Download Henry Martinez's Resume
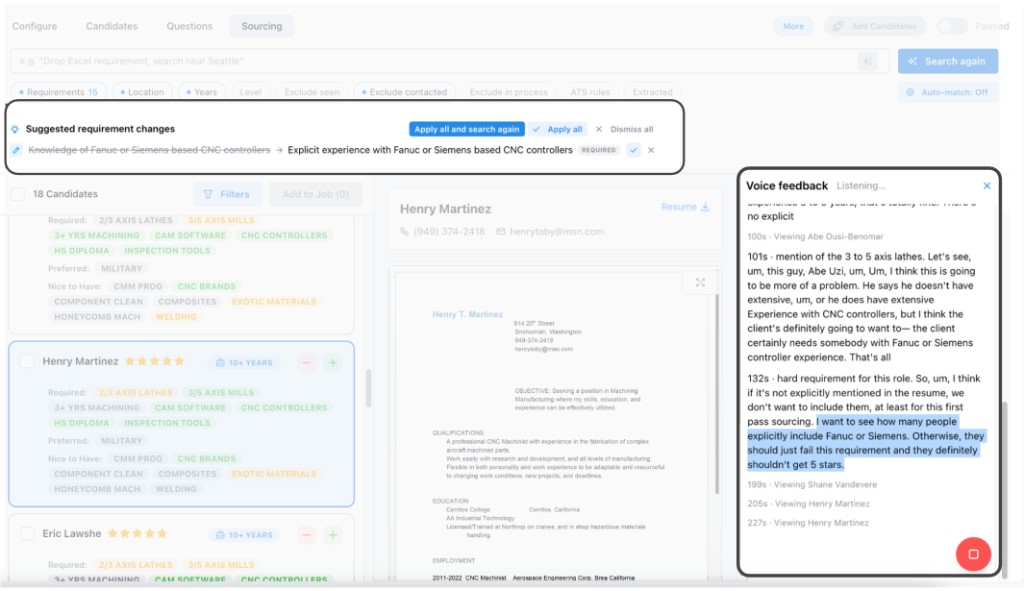Screen dimensions: 1024x591 (685, 207)
